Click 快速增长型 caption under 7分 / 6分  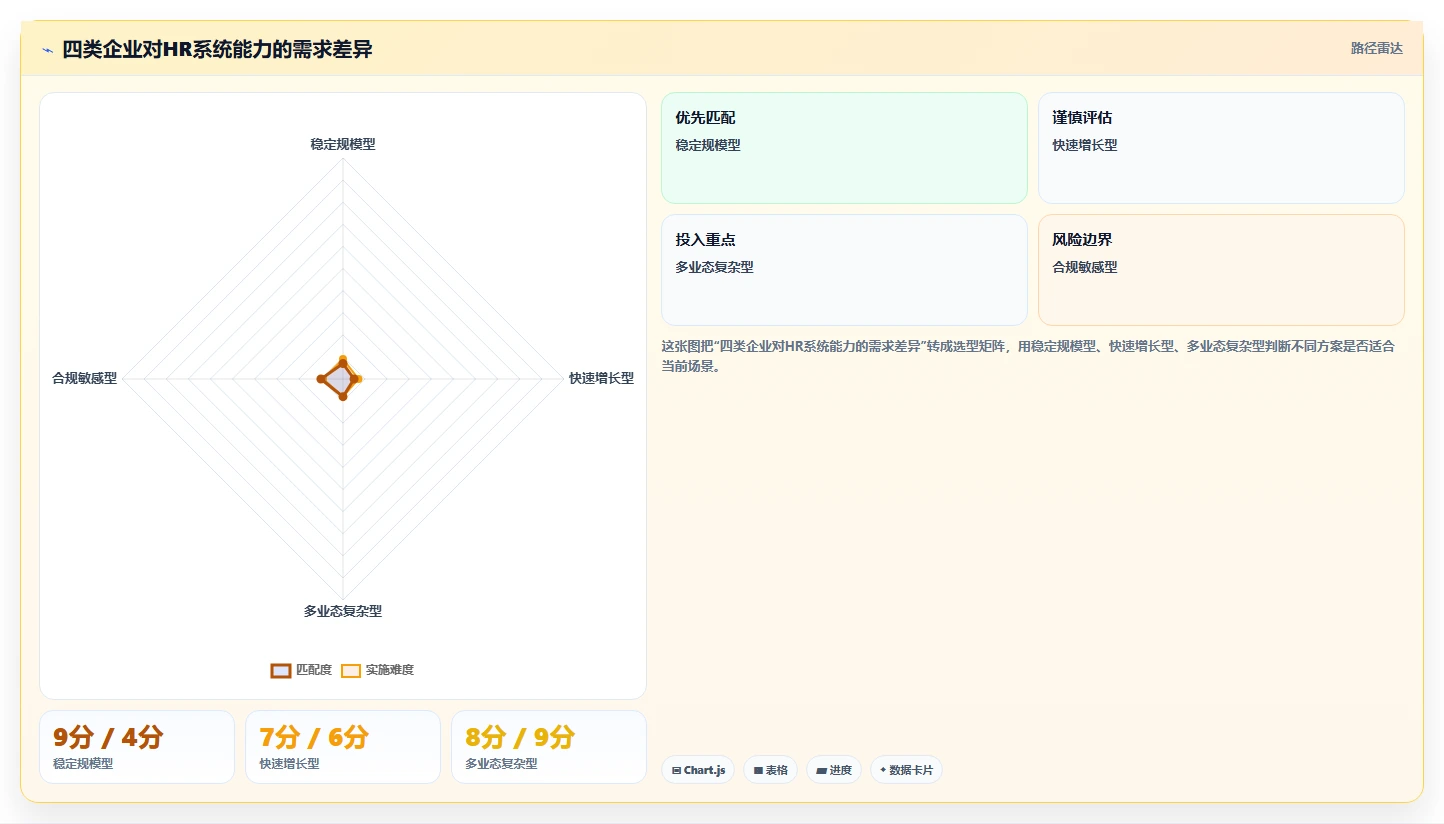[289, 764]
